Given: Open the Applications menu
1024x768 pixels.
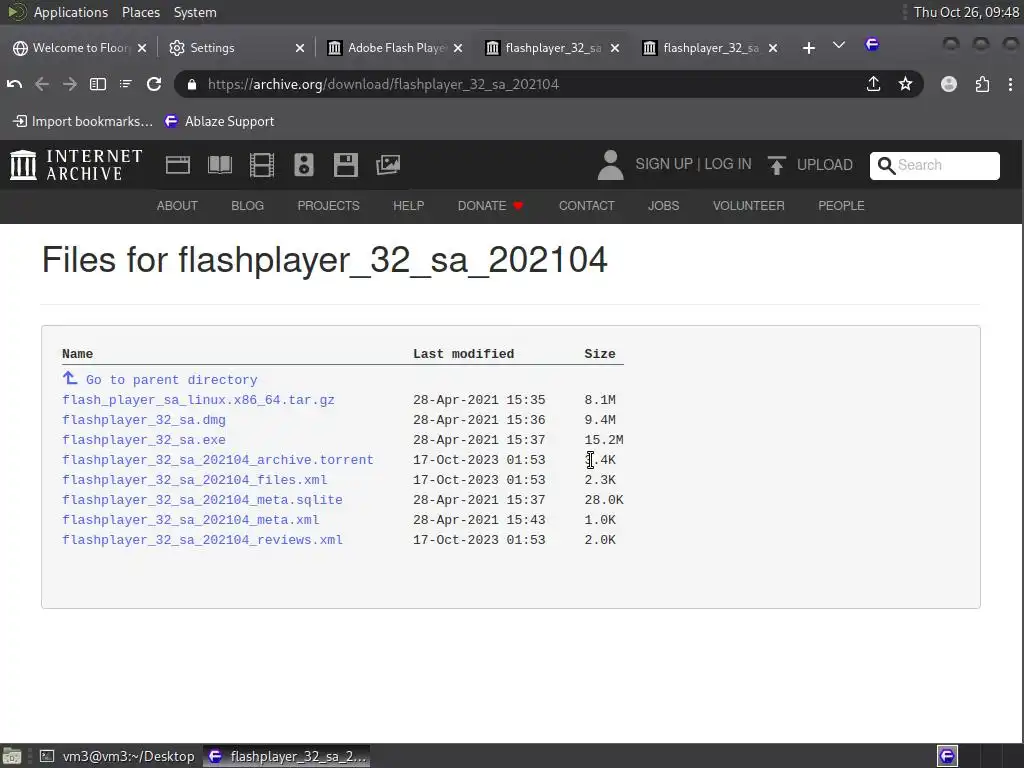Looking at the screenshot, I should pyautogui.click(x=71, y=12).
